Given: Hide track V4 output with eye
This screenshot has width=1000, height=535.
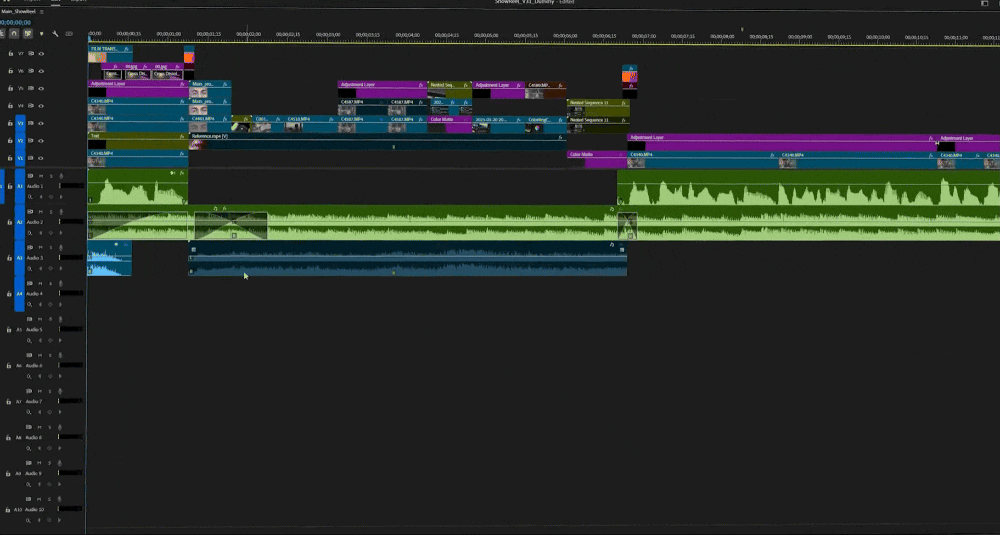Looking at the screenshot, I should click(x=41, y=106).
